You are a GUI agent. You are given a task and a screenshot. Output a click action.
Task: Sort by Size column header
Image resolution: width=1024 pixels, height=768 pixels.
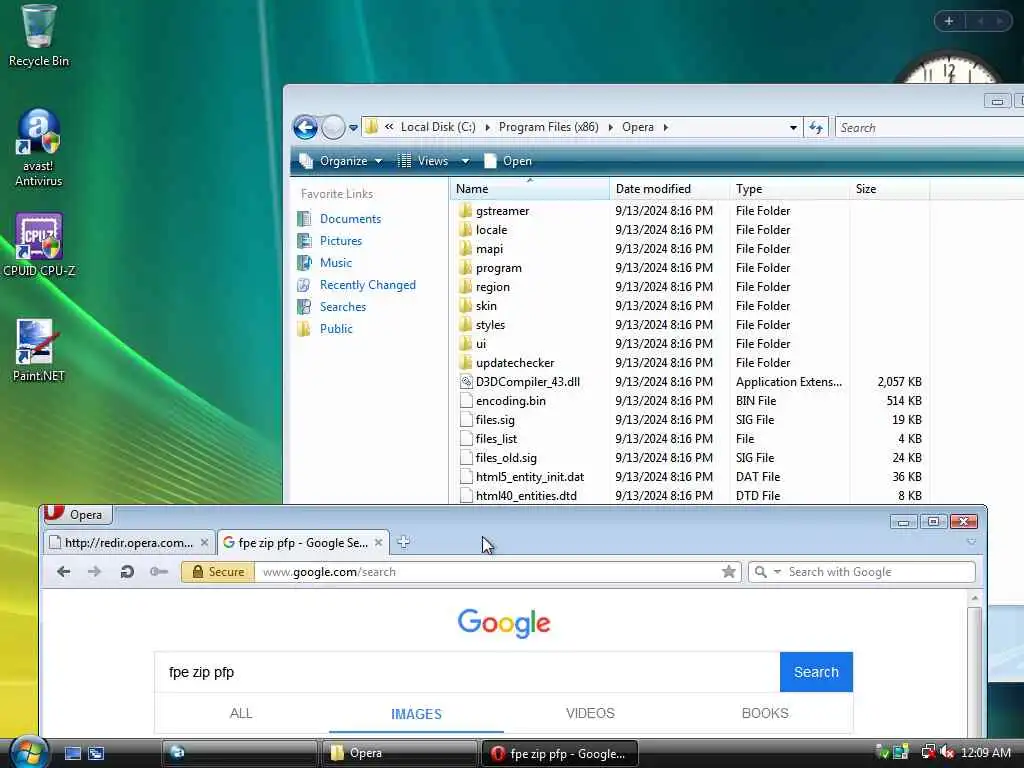[x=889, y=189]
